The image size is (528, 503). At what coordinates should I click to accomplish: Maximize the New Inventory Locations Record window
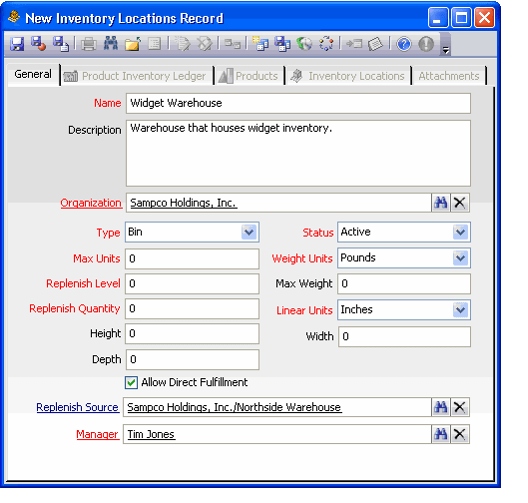click(461, 18)
